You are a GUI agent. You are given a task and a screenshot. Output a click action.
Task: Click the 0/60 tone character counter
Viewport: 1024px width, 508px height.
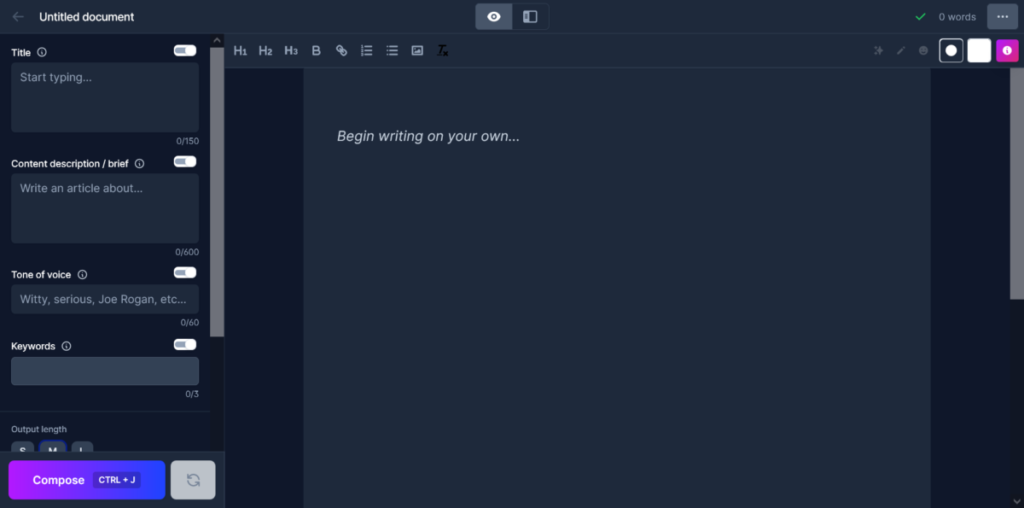tap(189, 323)
